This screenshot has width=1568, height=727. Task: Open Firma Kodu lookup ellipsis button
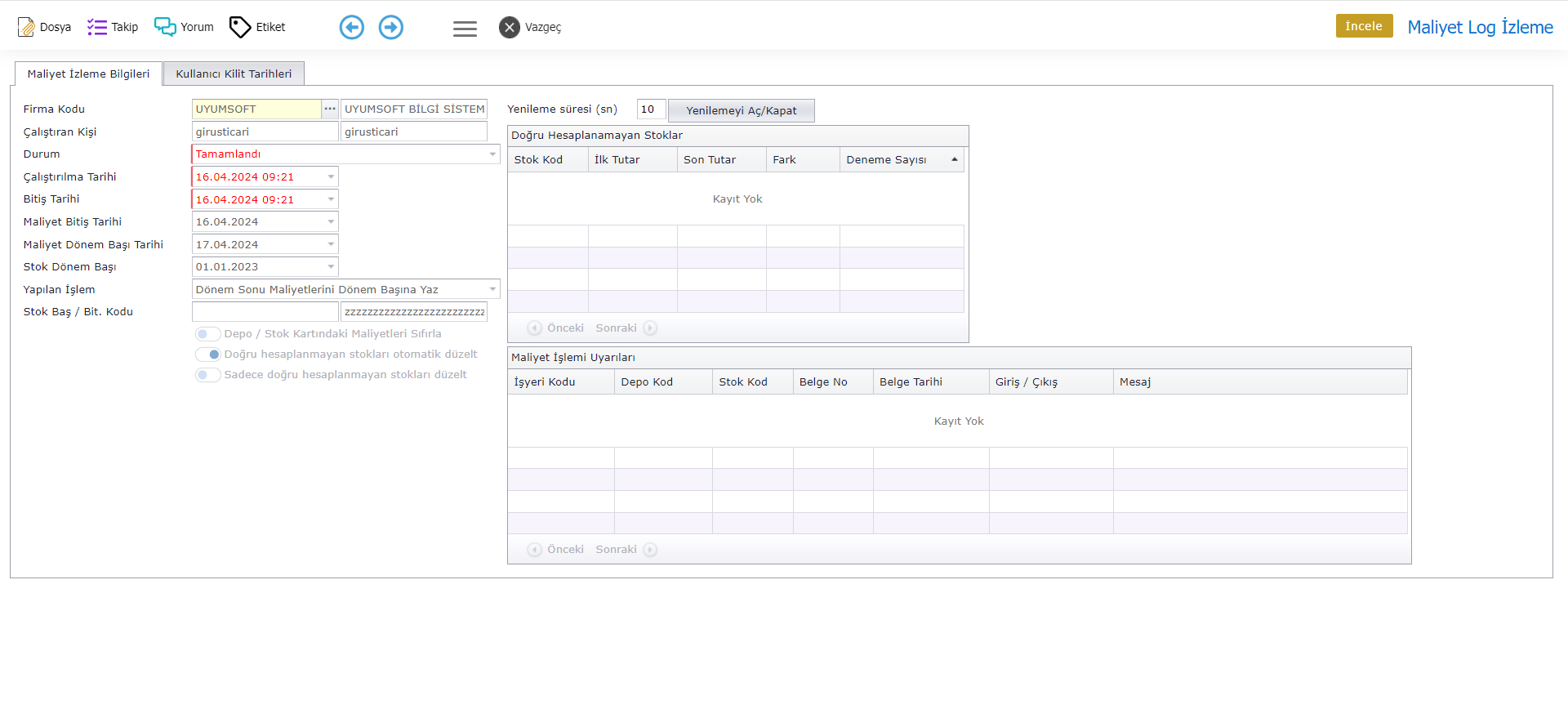330,109
